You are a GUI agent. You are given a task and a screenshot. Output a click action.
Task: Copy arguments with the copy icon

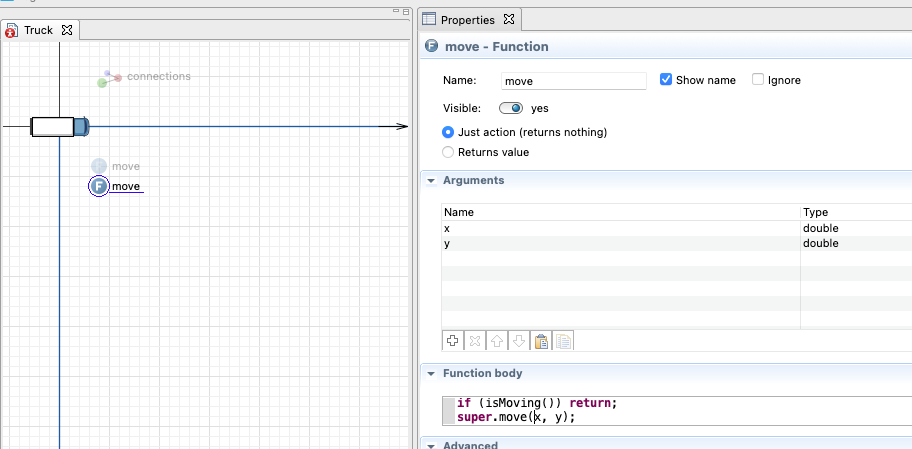click(563, 341)
